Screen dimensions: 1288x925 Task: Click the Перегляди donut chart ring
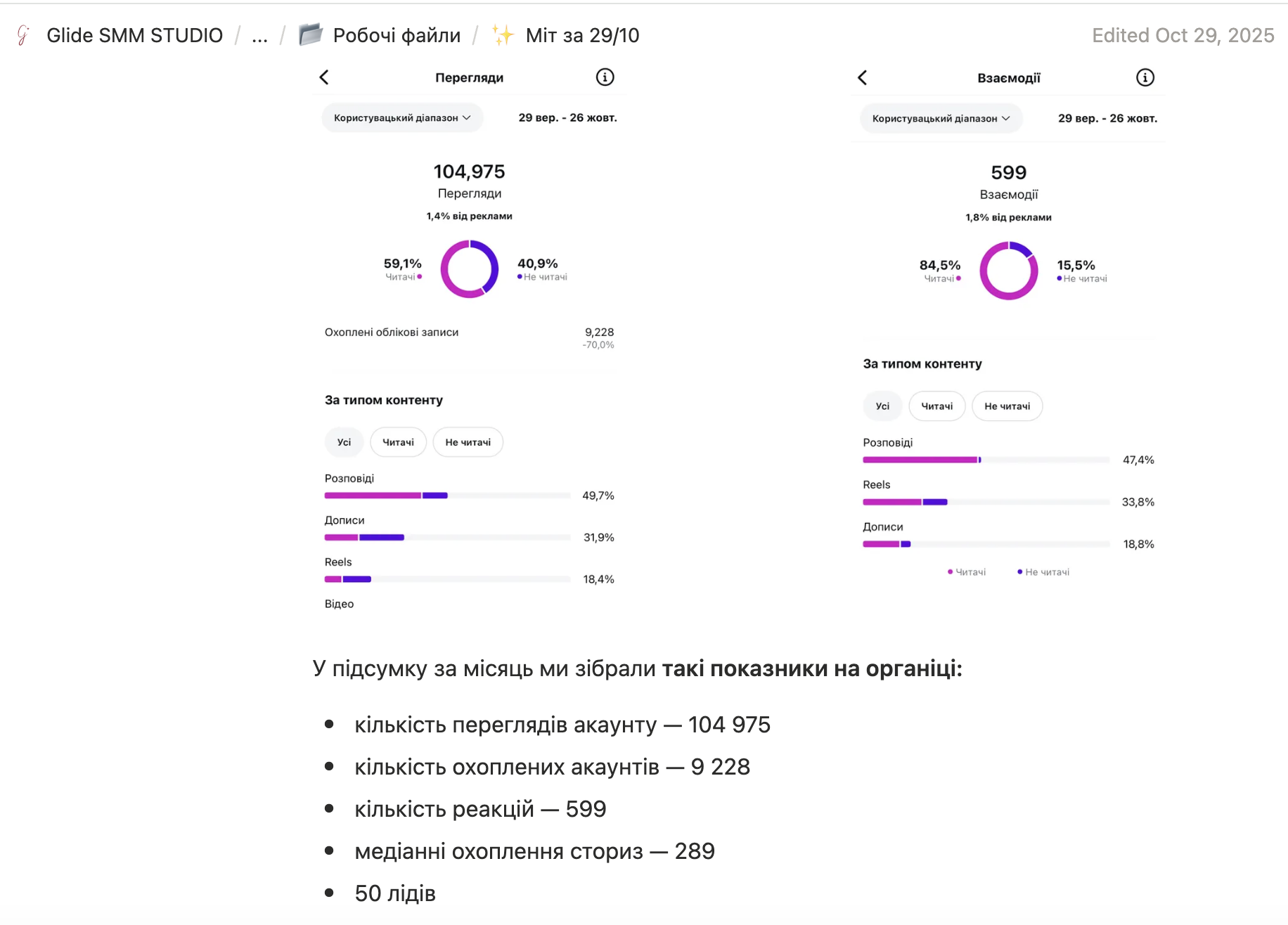(470, 269)
